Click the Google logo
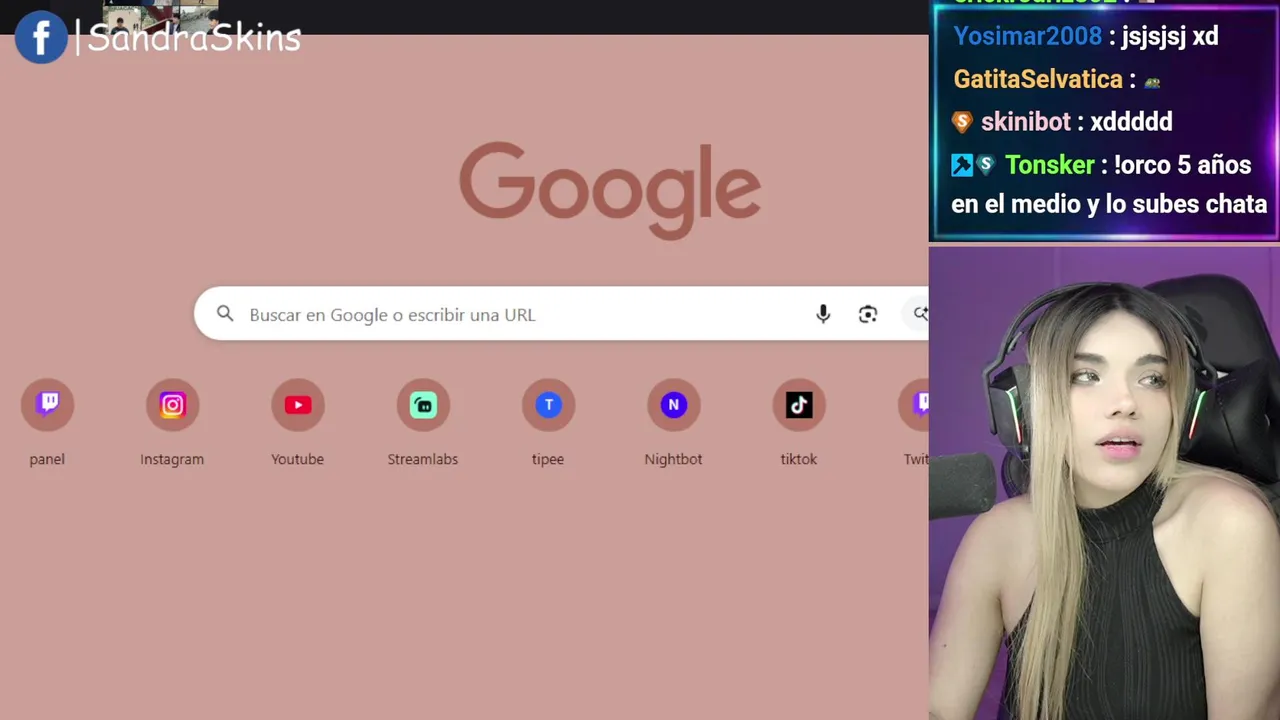 610,190
